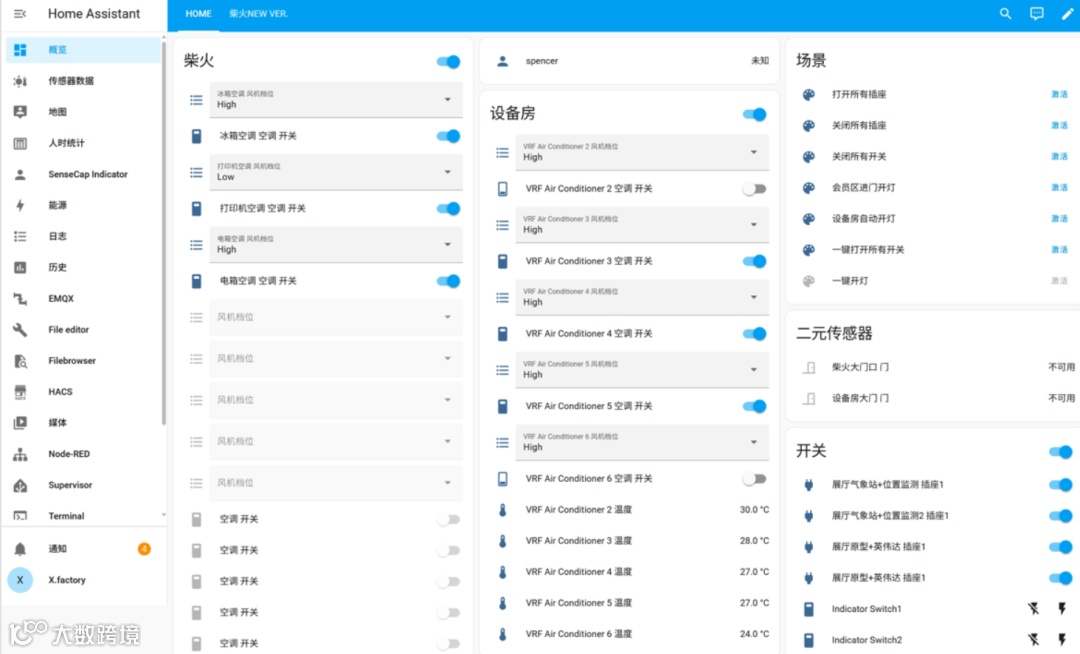This screenshot has height=654, width=1080.
Task: Activate the 一键打开所有开关 scene
Action: tap(1059, 249)
